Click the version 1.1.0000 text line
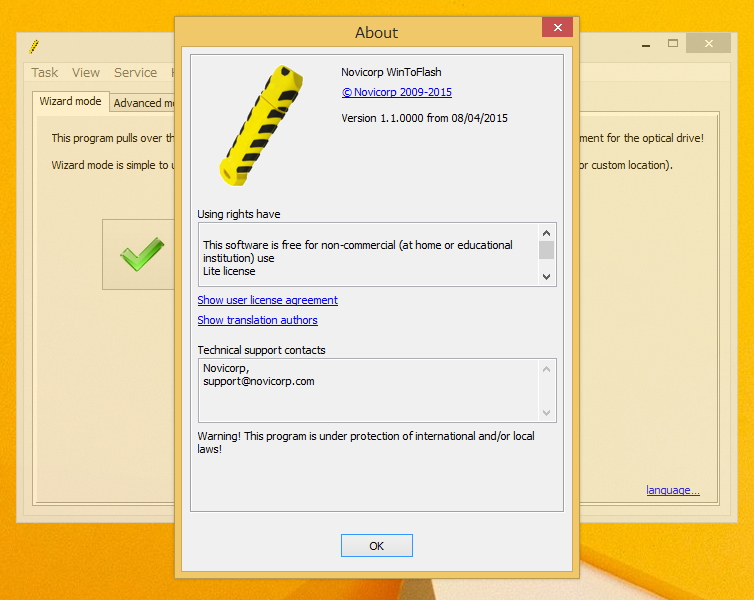This screenshot has width=754, height=600. 424,118
